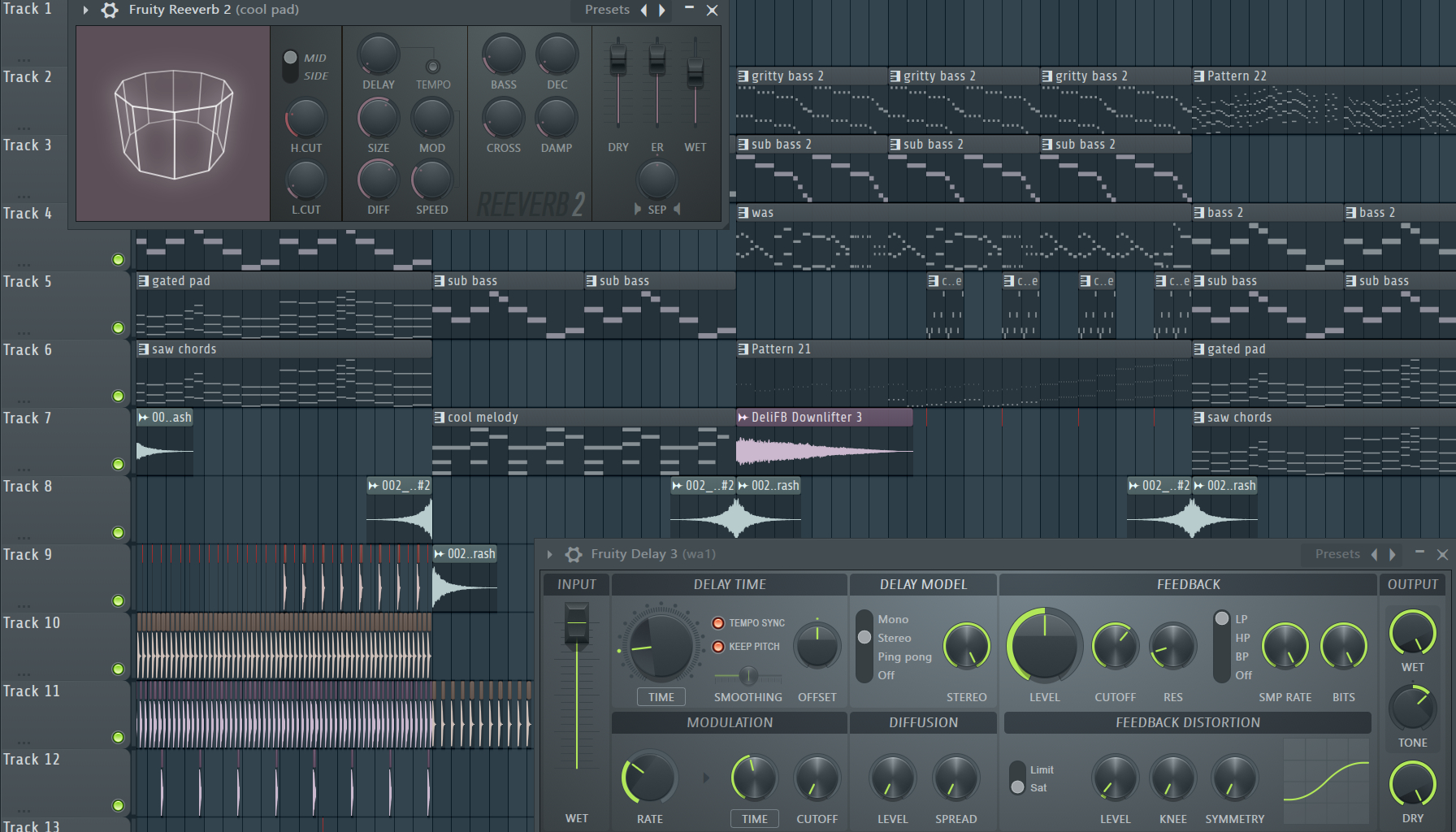Mute Track 5 using its green LED

point(119,328)
